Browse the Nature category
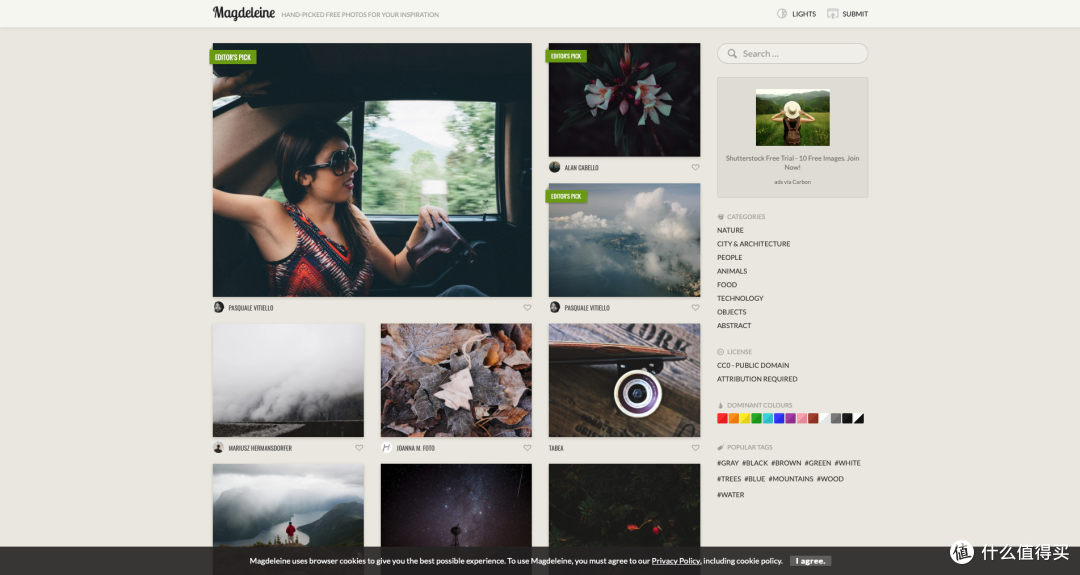This screenshot has height=575, width=1080. (730, 230)
